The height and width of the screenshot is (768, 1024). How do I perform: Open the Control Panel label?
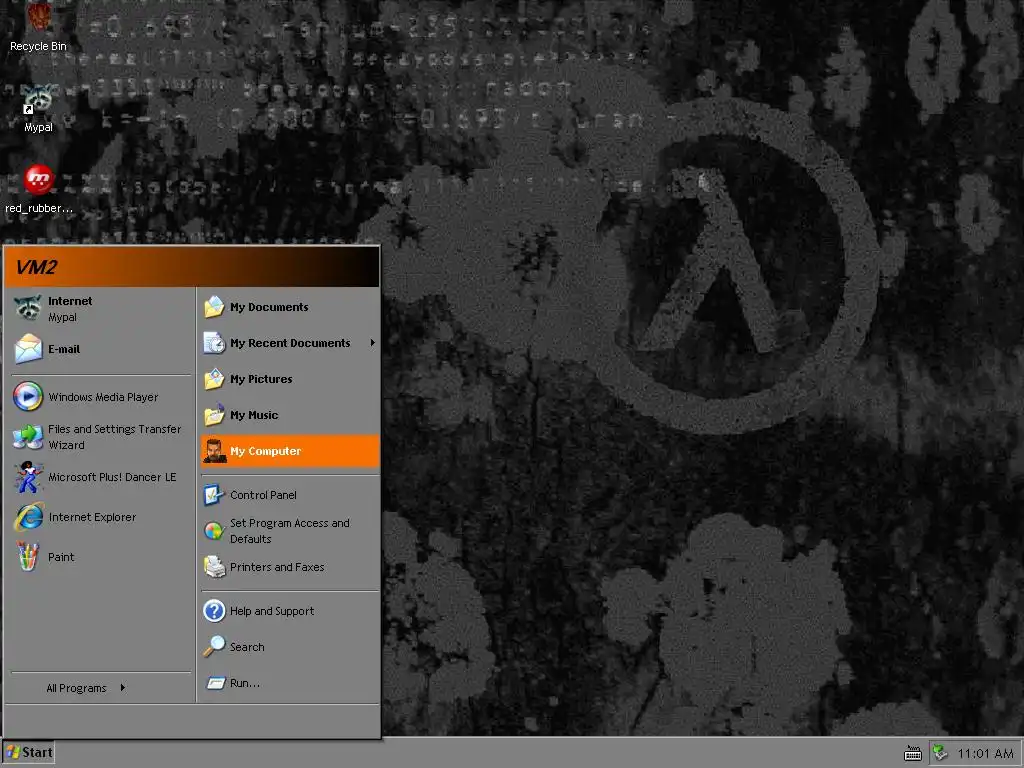(263, 495)
